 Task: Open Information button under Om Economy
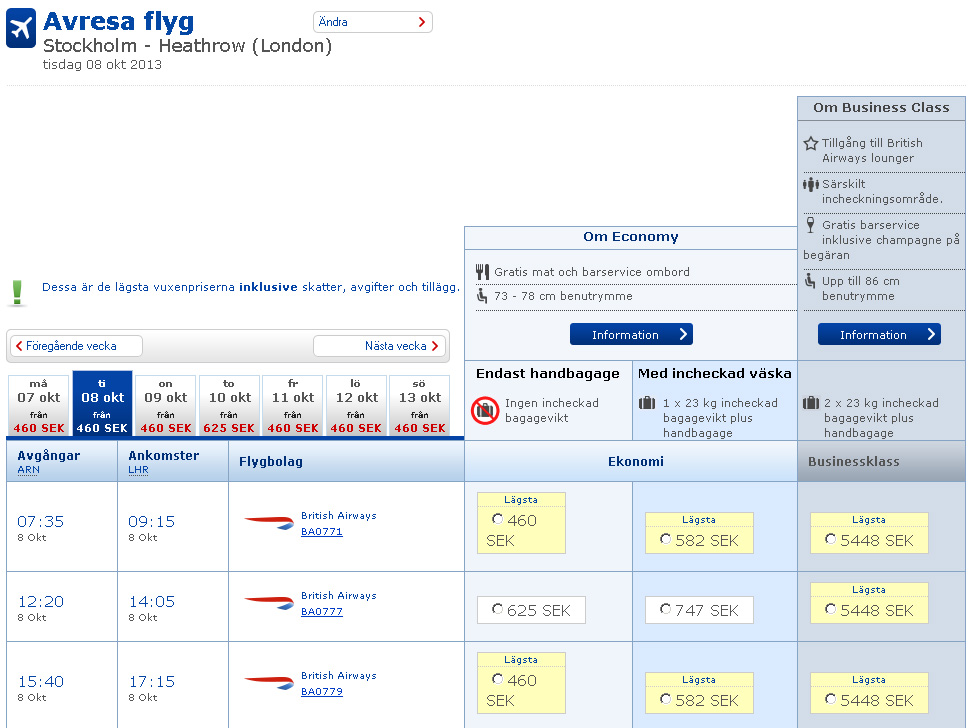[x=631, y=334]
